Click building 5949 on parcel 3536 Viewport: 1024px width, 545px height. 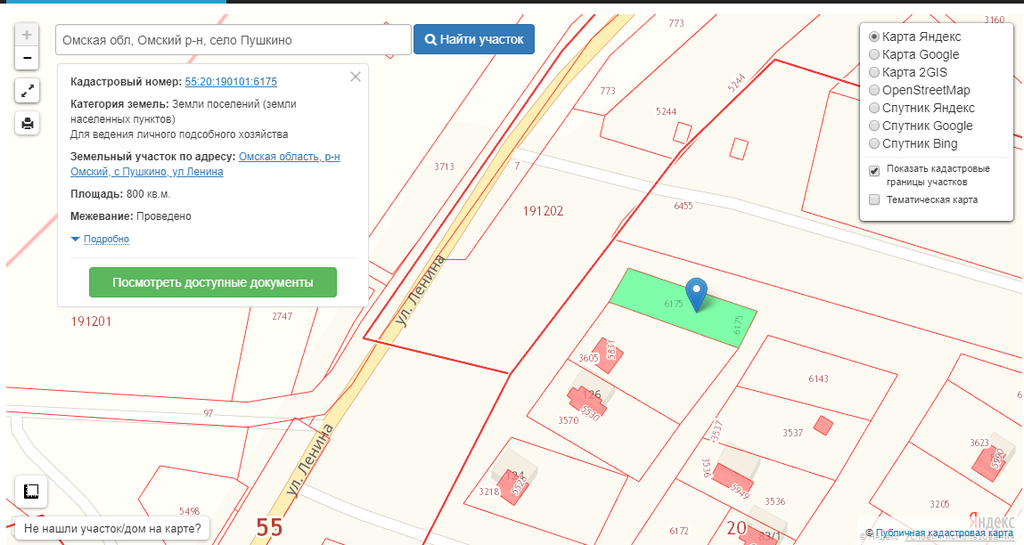tap(733, 481)
